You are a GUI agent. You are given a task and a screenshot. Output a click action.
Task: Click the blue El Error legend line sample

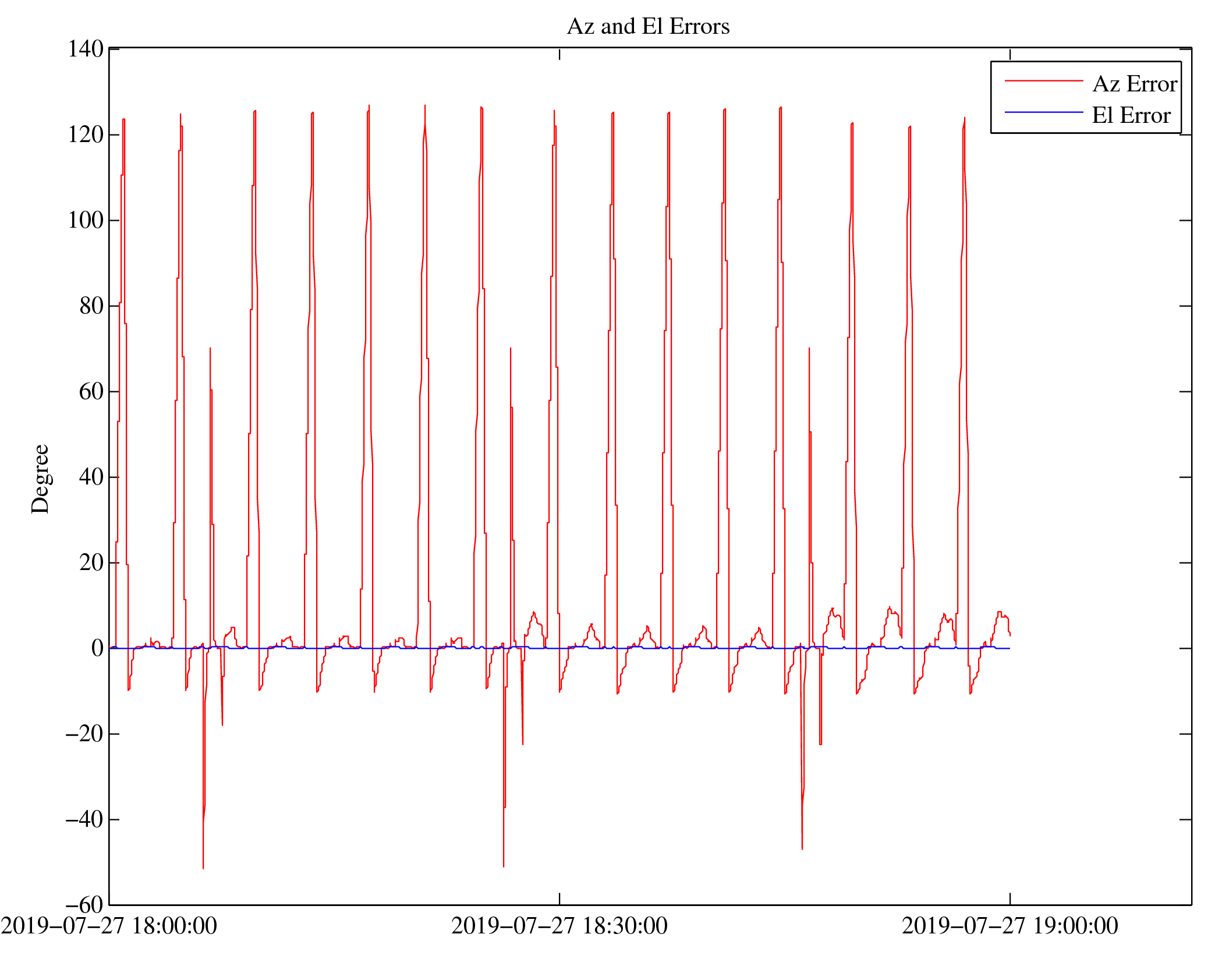coord(1043,112)
